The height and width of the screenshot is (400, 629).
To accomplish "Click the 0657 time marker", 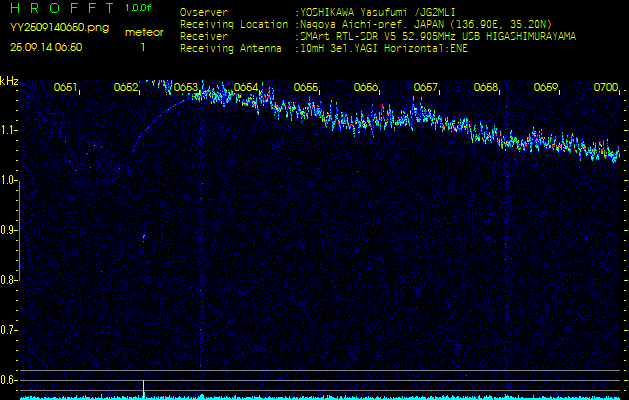I will coord(425,88).
